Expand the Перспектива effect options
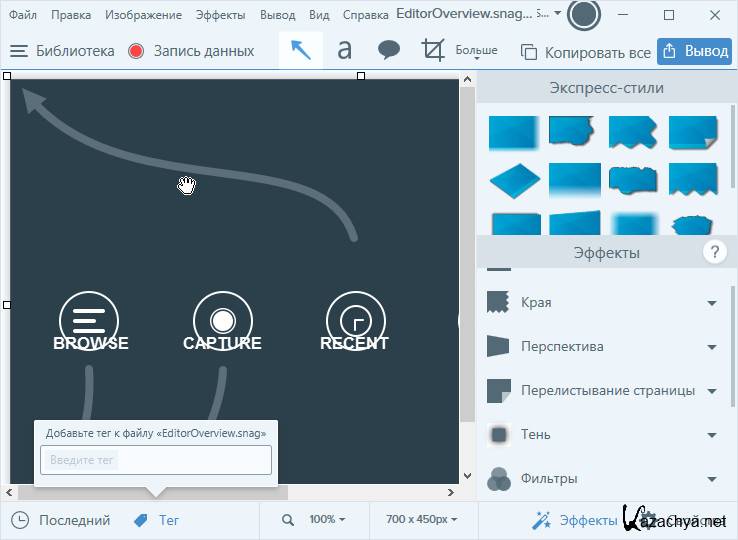 coord(711,347)
